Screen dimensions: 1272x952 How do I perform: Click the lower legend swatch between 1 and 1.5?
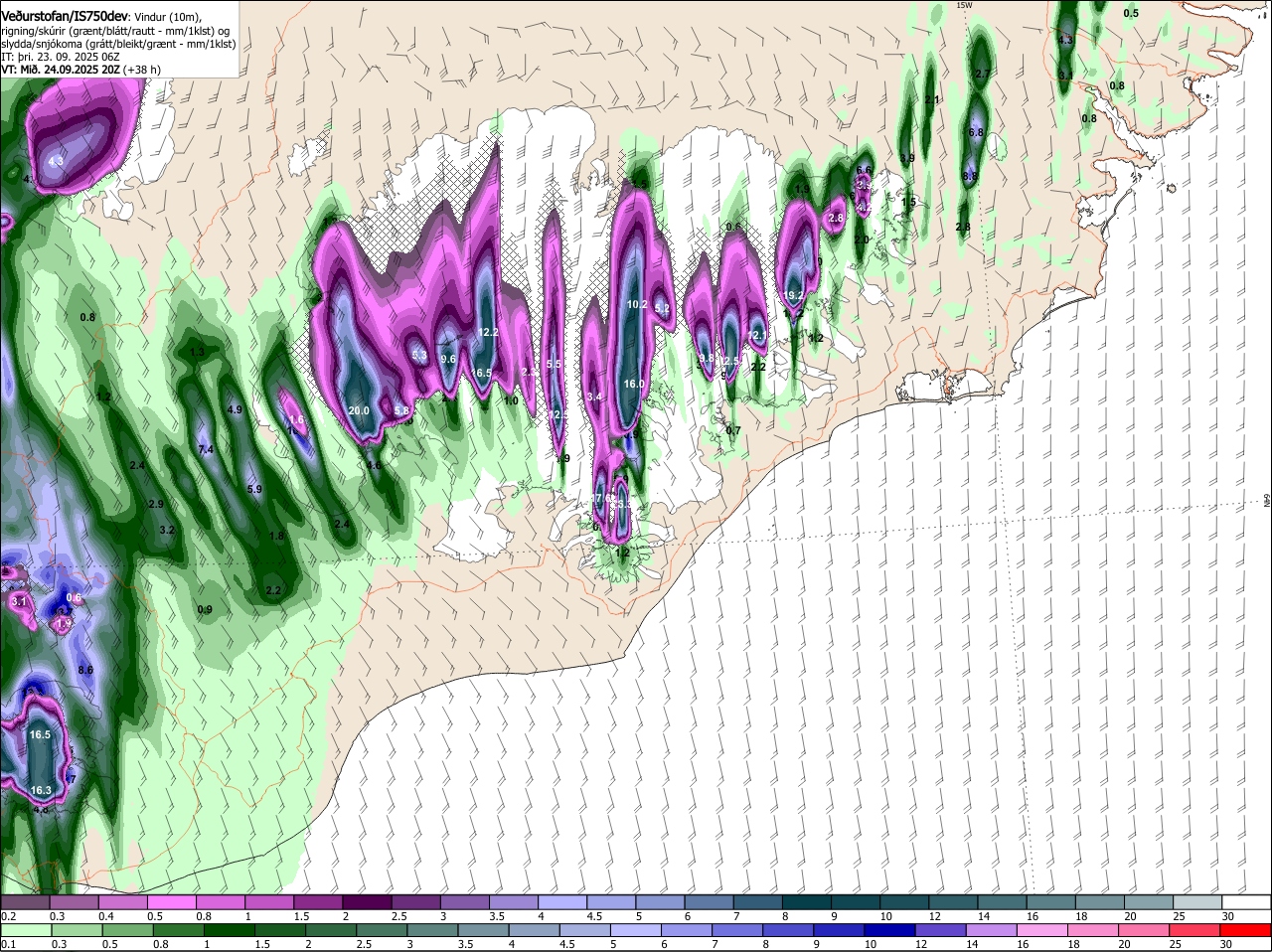click(x=230, y=931)
